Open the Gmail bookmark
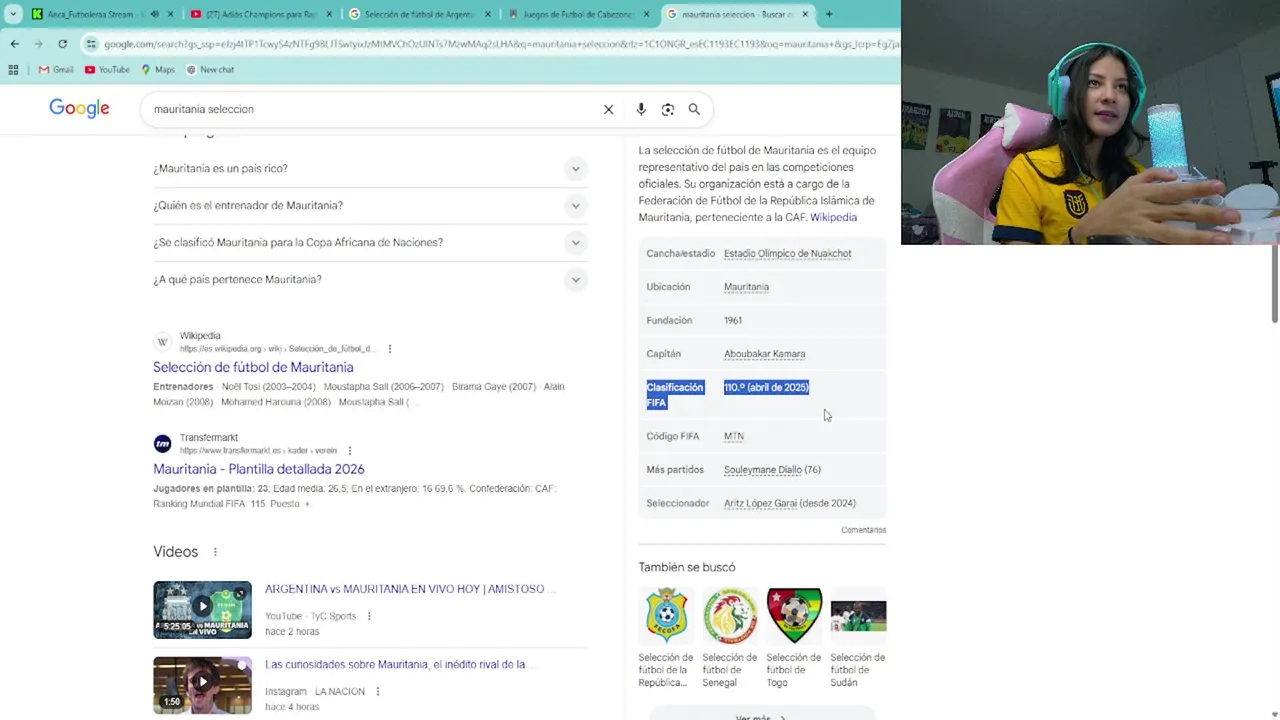 (56, 70)
